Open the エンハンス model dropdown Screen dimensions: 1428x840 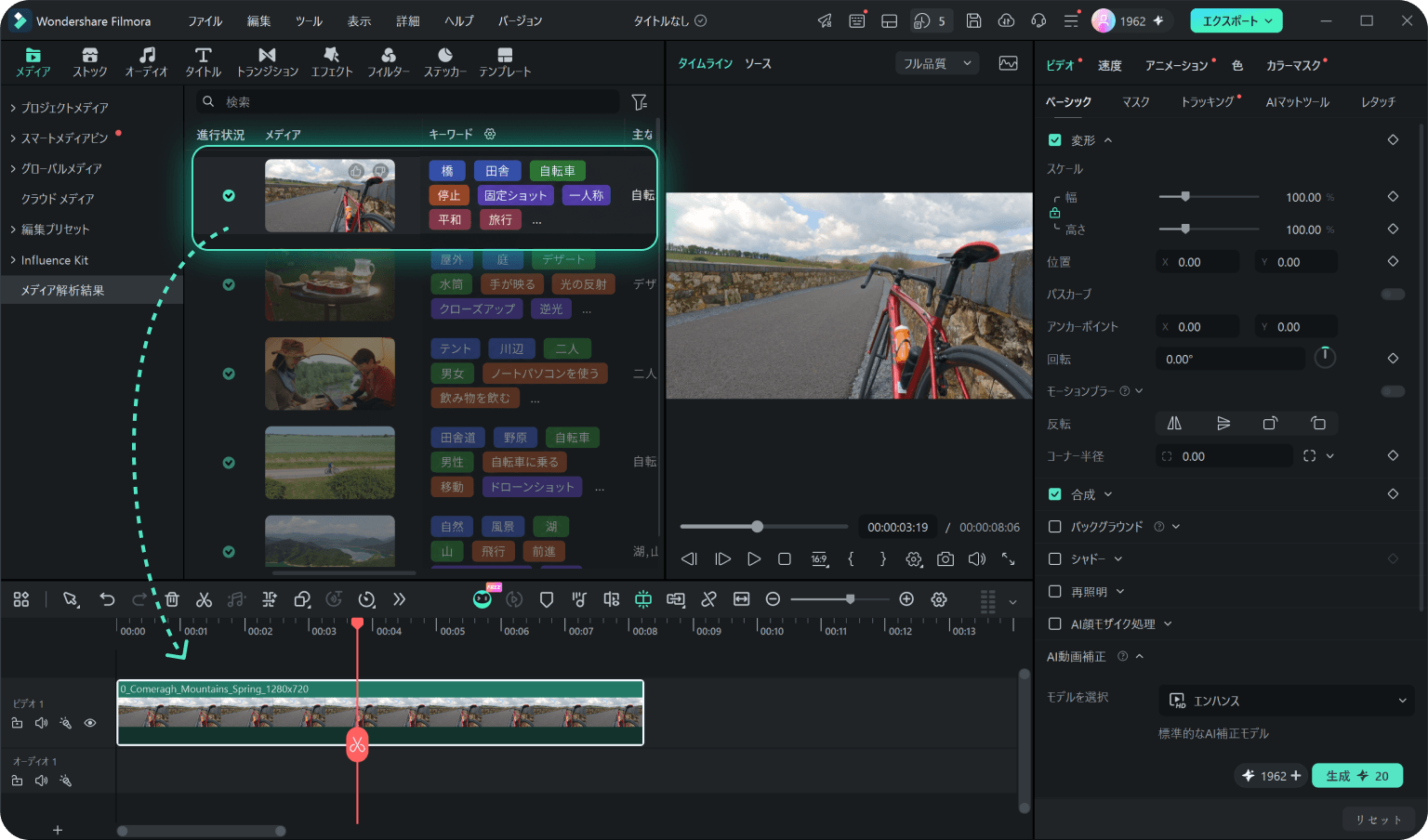[x=1287, y=701]
